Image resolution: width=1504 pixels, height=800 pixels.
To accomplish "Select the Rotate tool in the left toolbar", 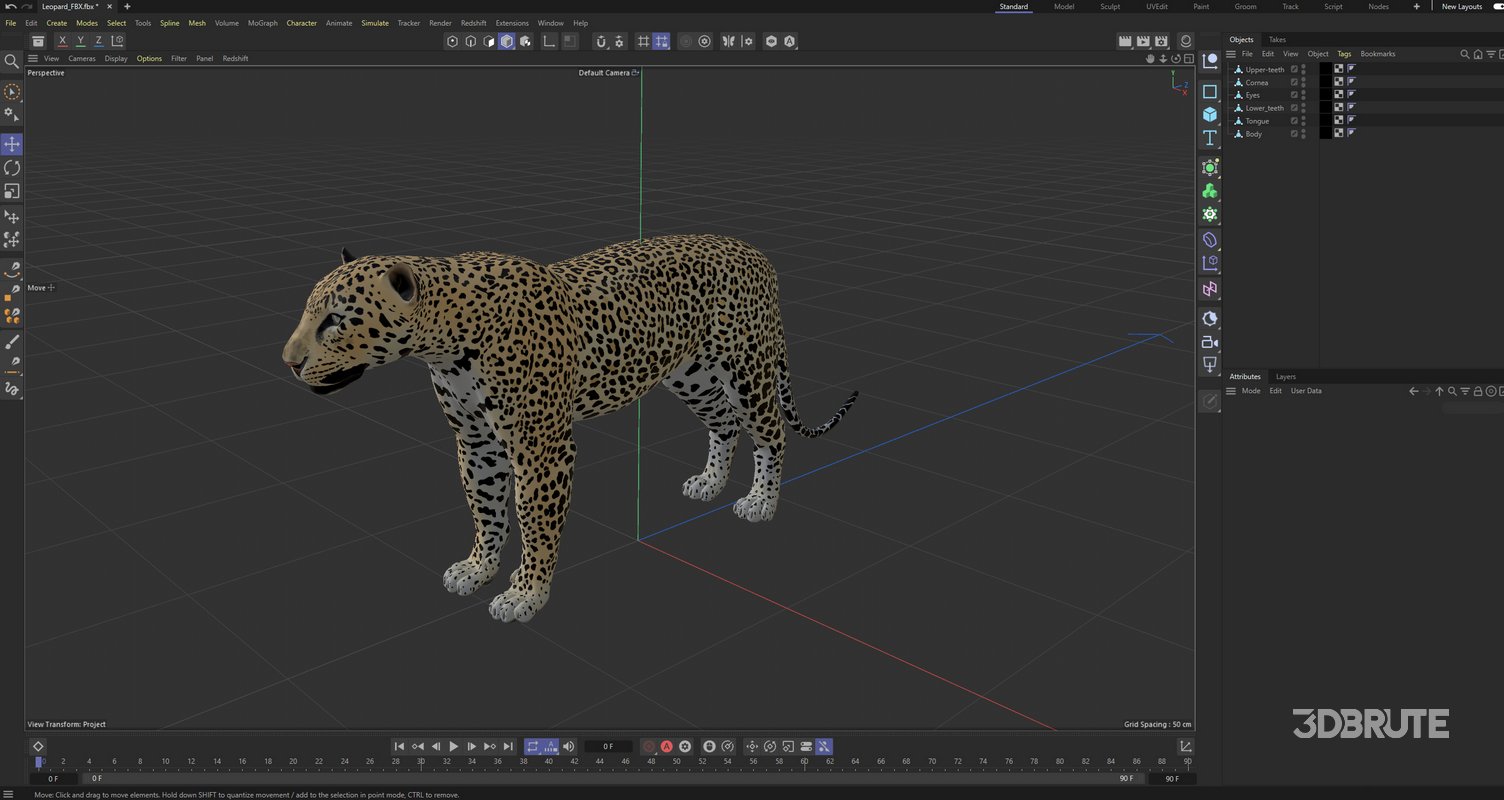I will coord(12,168).
